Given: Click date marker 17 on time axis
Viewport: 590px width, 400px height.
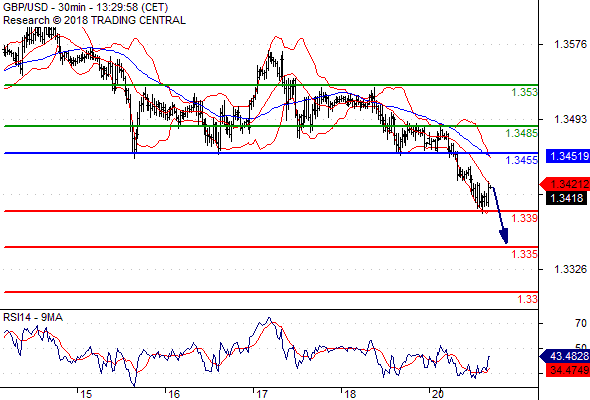Looking at the screenshot, I should pyautogui.click(x=262, y=394).
